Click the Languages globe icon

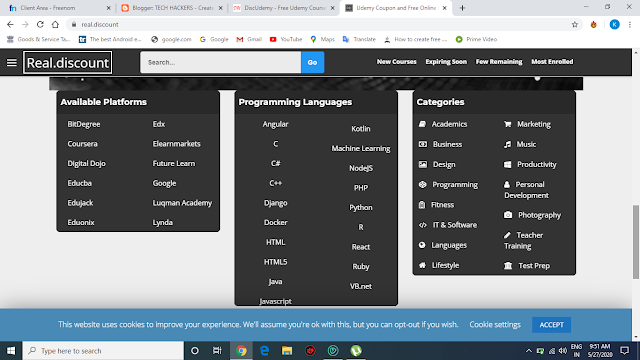tap(422, 245)
